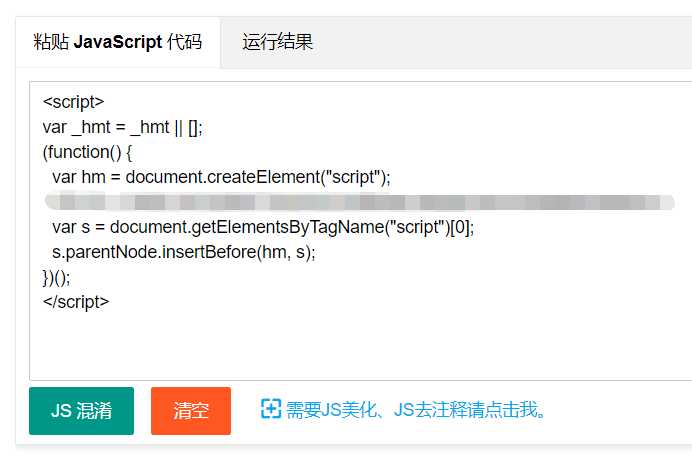Click on the })(); closing line
This screenshot has width=692, height=454.
(57, 277)
